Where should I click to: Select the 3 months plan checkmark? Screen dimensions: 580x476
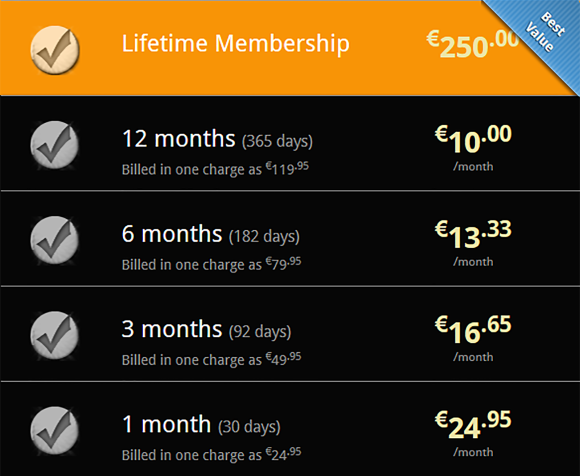pos(55,335)
